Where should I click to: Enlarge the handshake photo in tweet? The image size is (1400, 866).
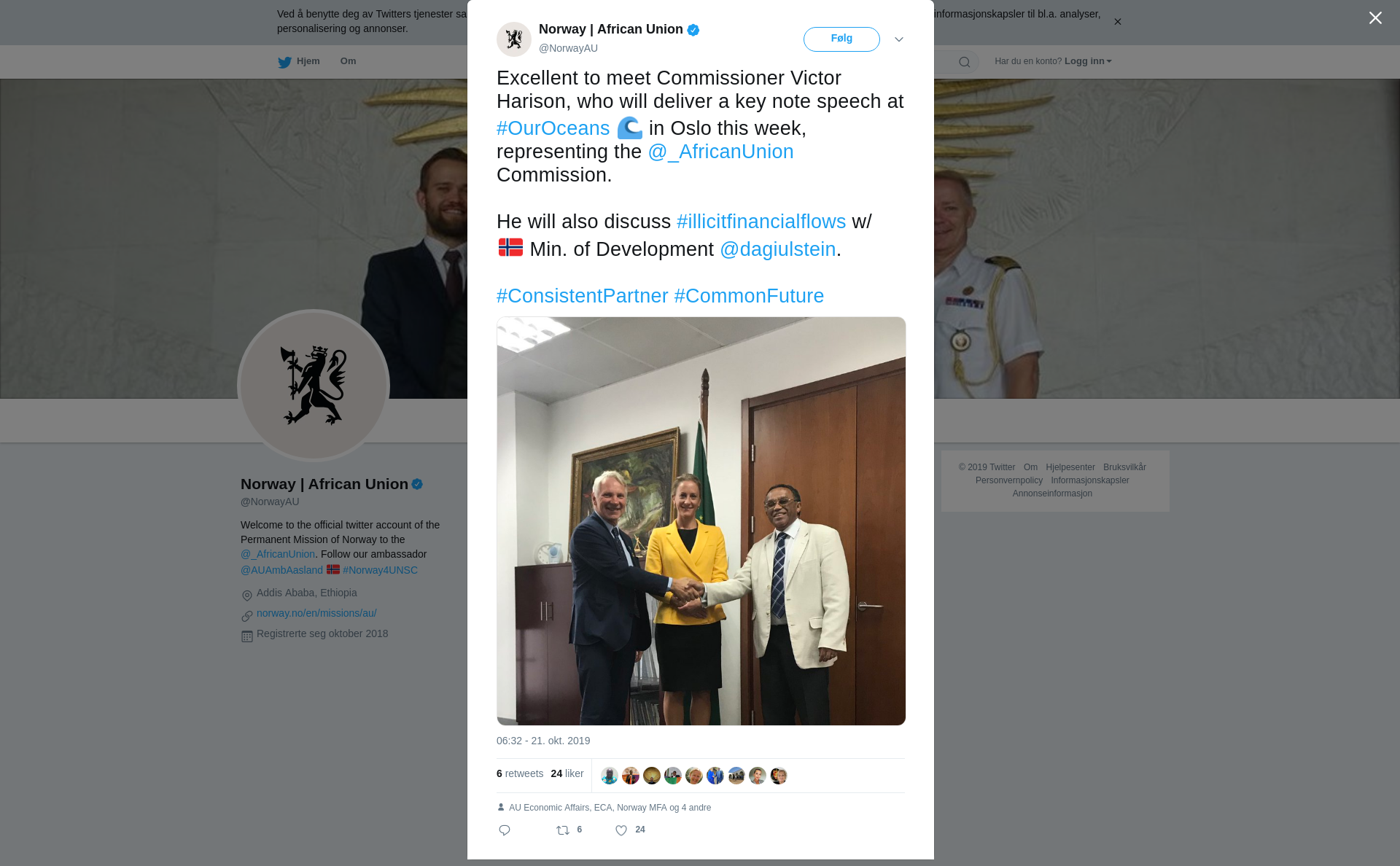click(x=701, y=521)
